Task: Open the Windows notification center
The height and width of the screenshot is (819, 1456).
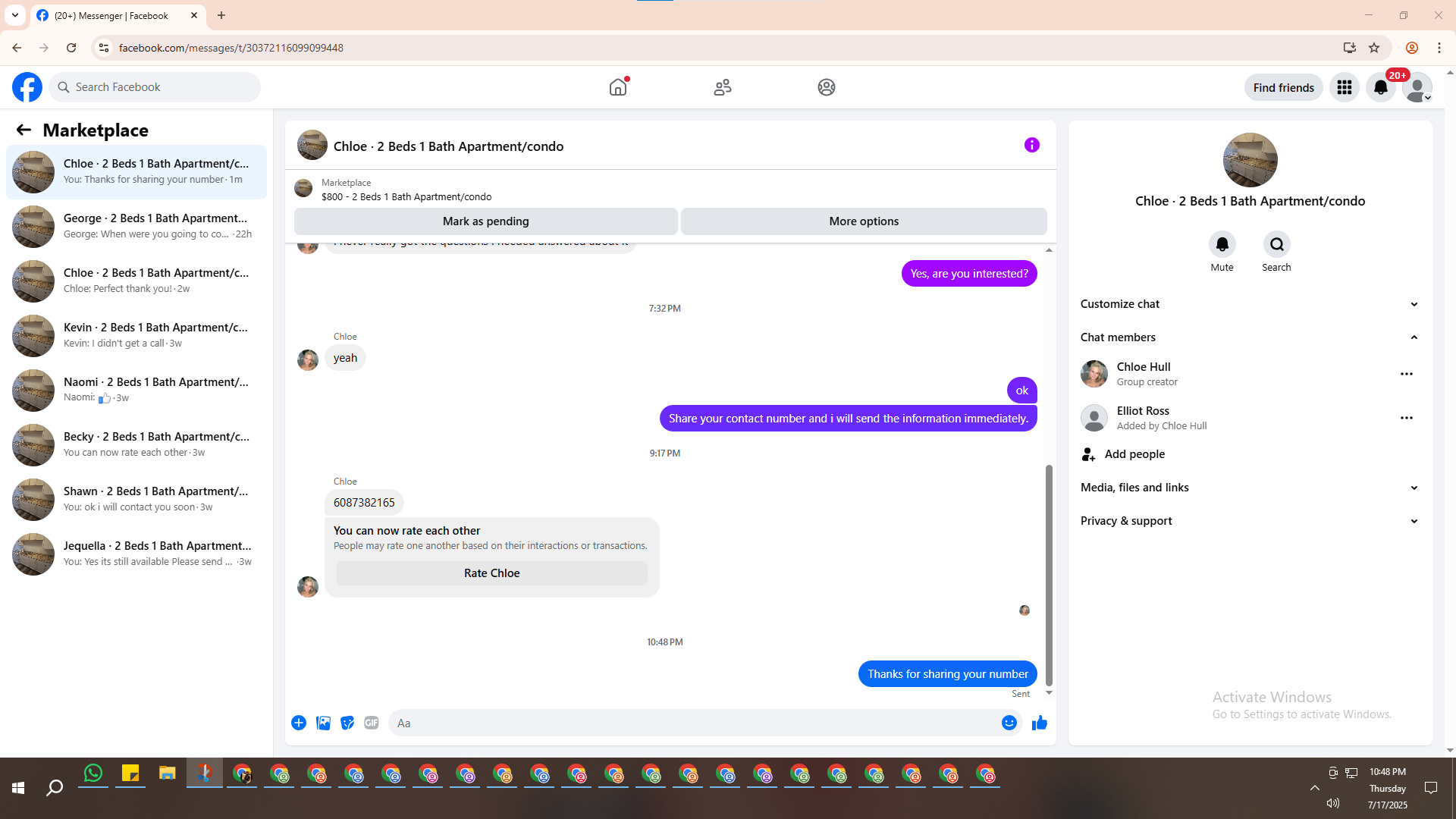Action: coord(1431,788)
